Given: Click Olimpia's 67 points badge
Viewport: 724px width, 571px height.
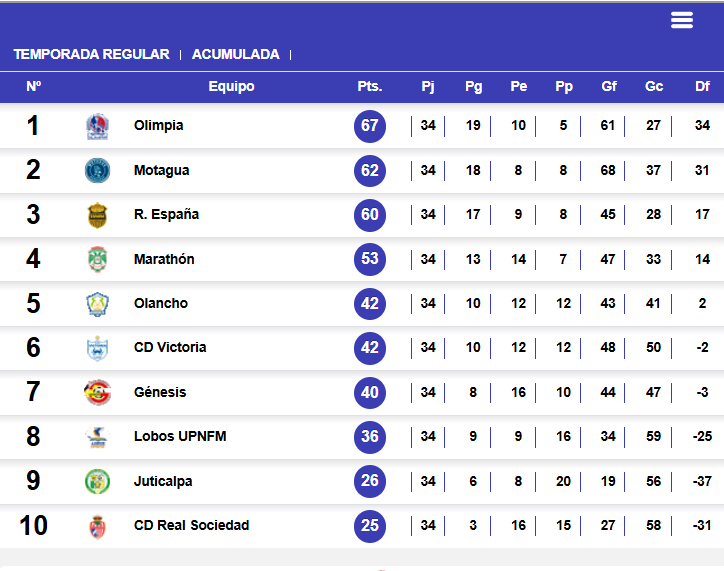Looking at the screenshot, I should pos(370,126).
